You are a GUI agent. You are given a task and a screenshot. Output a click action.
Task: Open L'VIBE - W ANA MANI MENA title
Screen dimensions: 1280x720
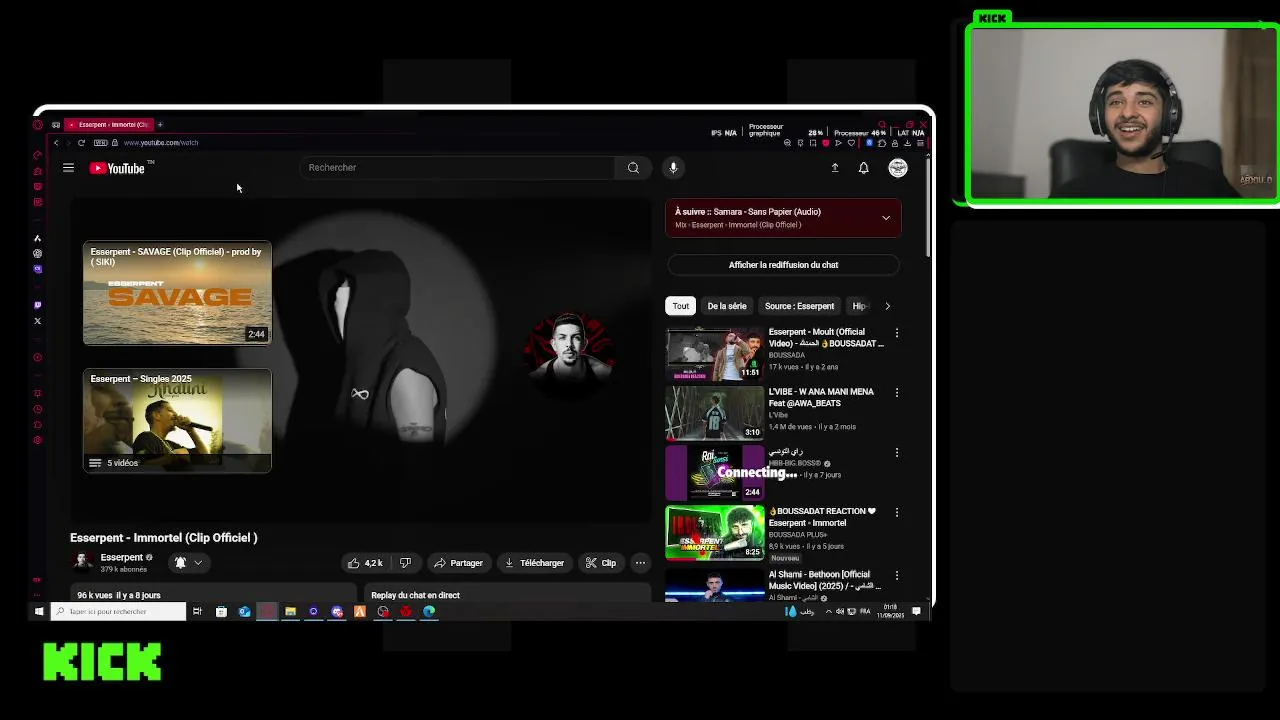point(821,397)
